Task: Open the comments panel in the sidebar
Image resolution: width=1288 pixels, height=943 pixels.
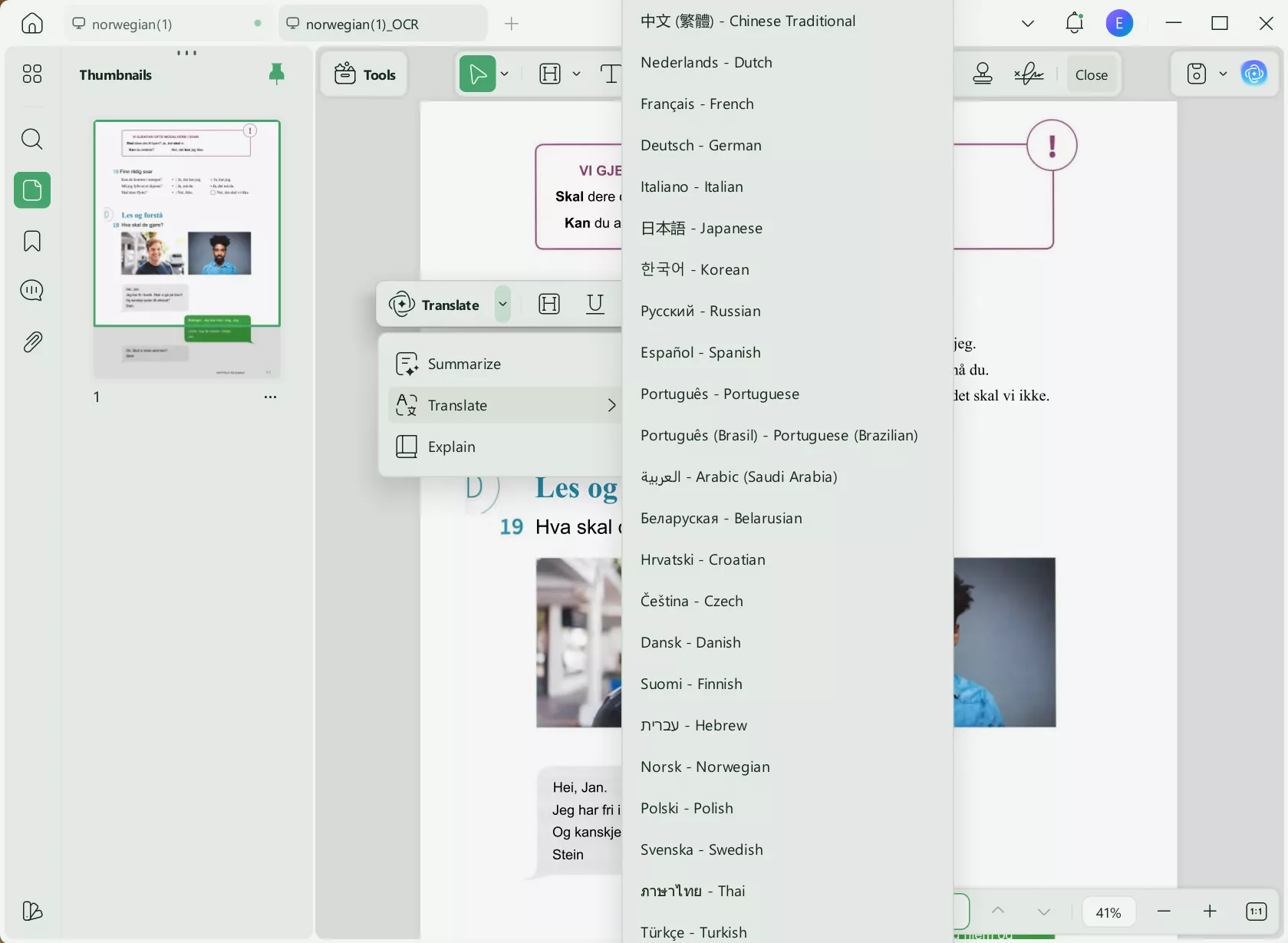Action: 31,290
